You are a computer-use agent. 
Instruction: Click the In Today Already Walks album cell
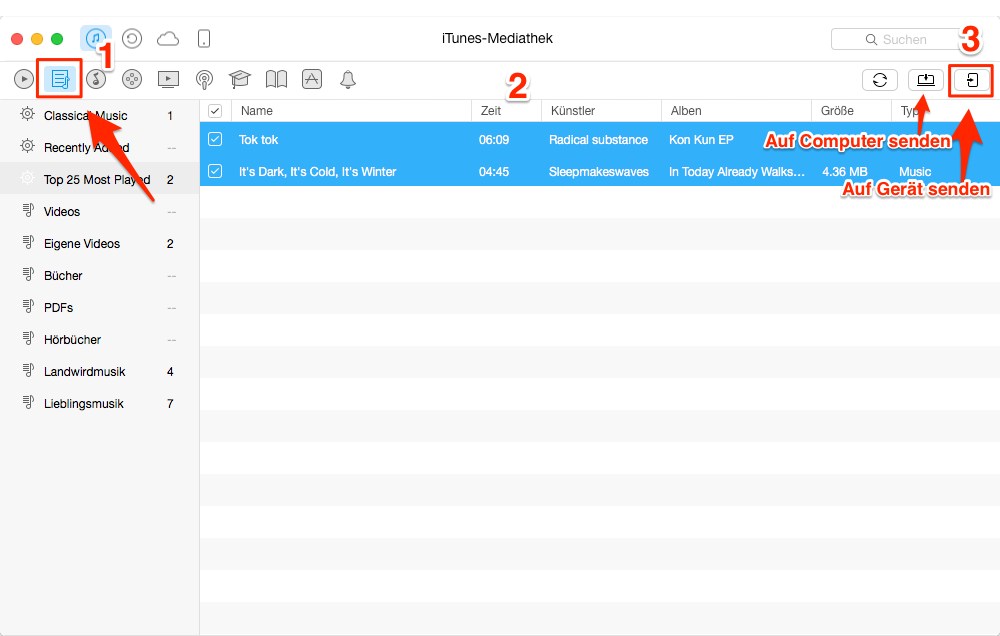737,172
